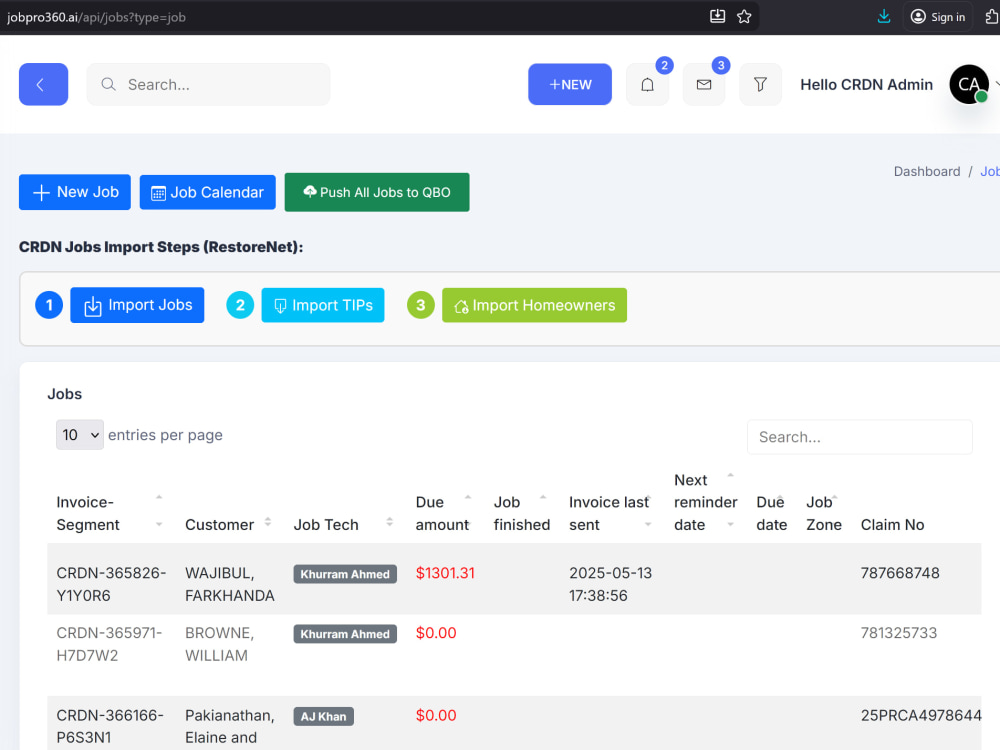Viewport: 1000px width, 750px height.
Task: Click due amount $1301.31
Action: 445,573
